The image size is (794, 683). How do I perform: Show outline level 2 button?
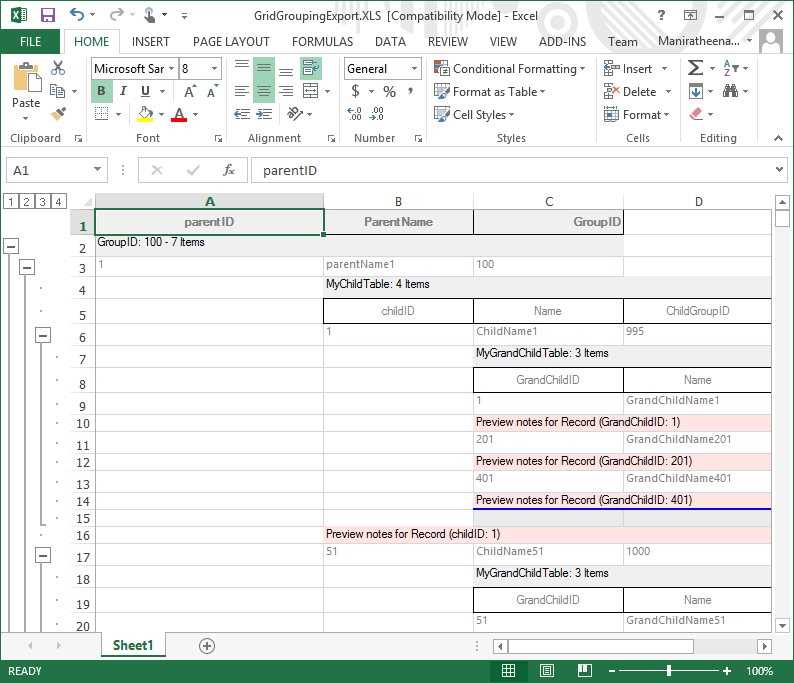point(27,201)
